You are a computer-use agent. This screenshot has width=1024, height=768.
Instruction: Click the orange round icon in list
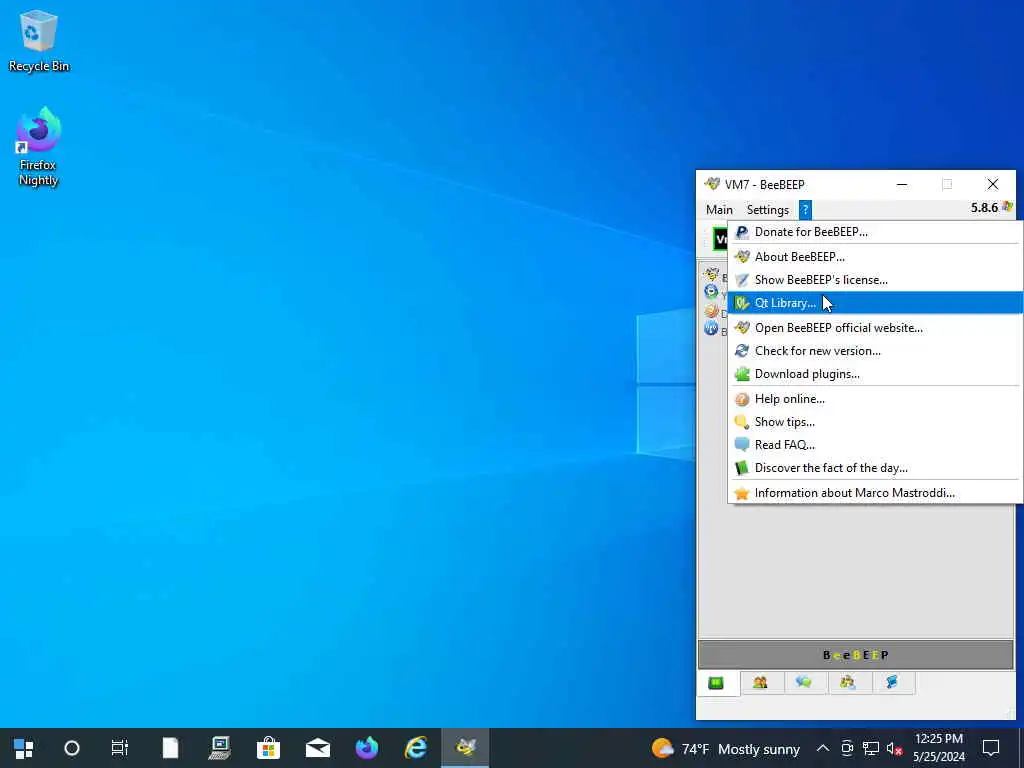click(711, 311)
